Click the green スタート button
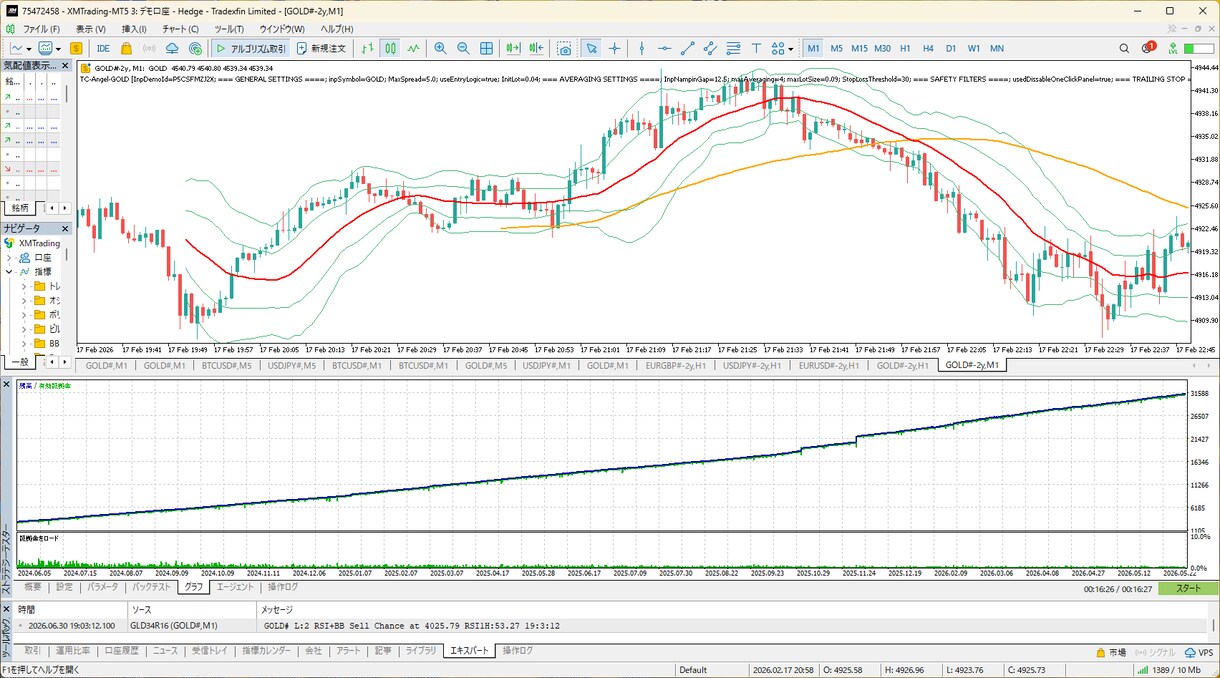This screenshot has width=1220, height=678. pos(1189,588)
